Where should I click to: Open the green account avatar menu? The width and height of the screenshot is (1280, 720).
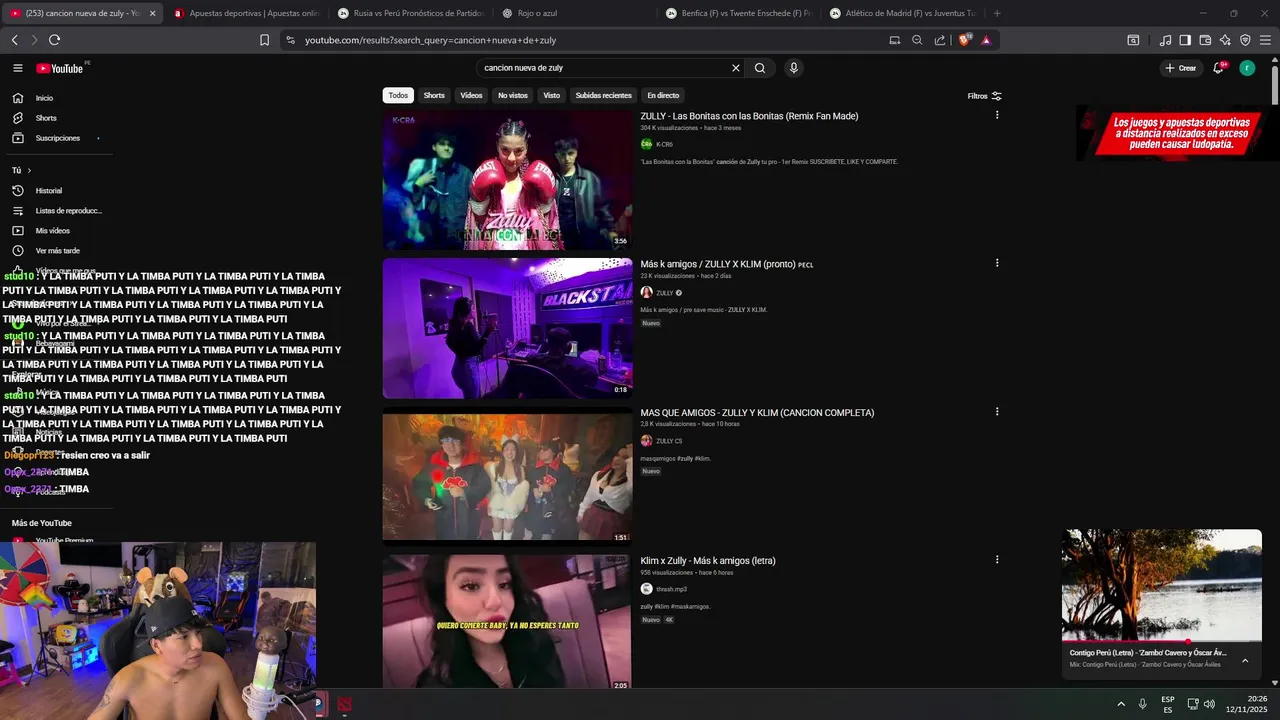click(1247, 68)
